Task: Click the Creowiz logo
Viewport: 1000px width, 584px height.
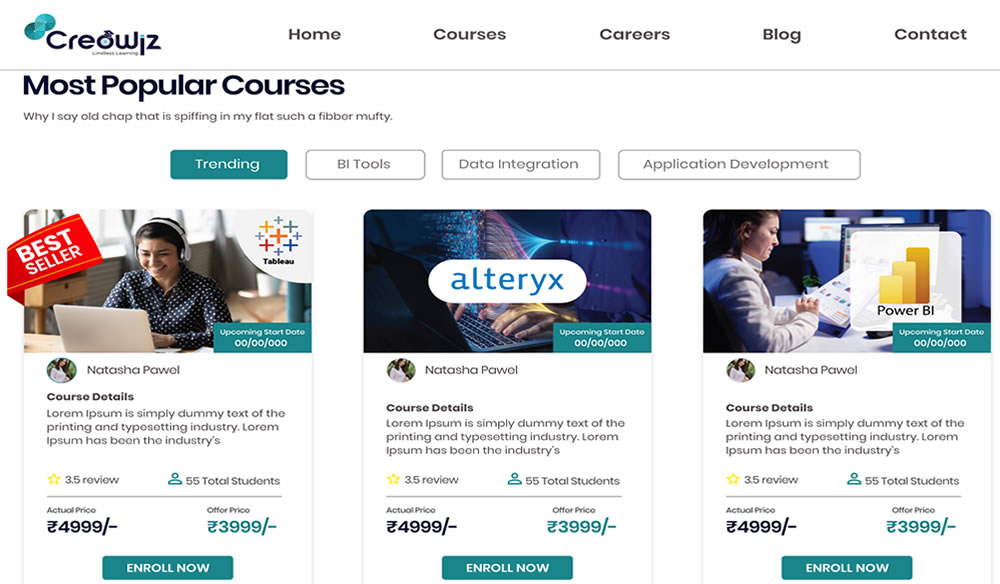Action: 92,35
